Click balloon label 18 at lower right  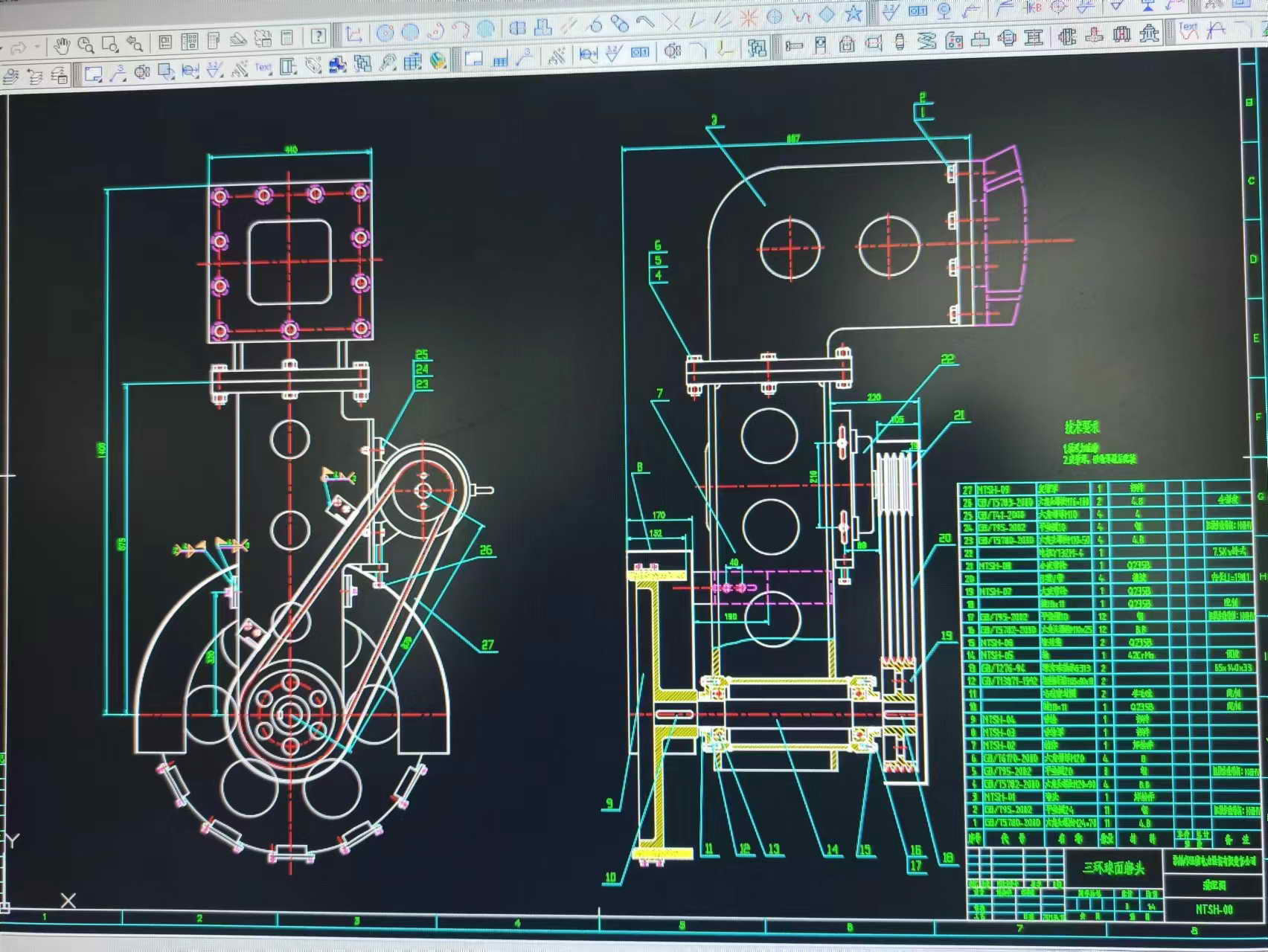(947, 858)
